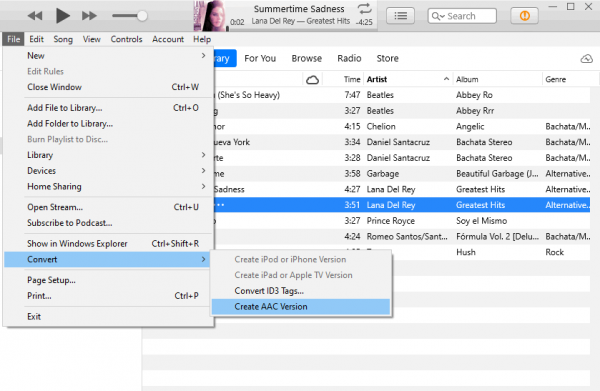Viewport: 600px width, 391px height.
Task: Open the File menu
Action: point(13,39)
